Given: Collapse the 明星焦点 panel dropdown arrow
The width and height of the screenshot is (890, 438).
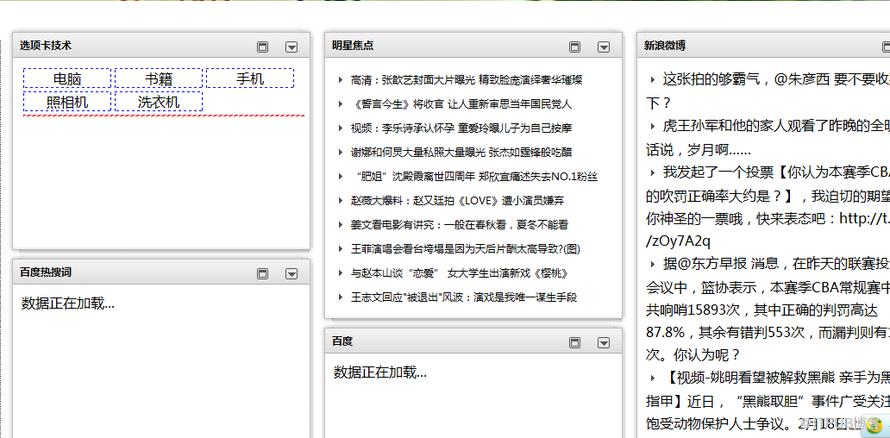Looking at the screenshot, I should tap(603, 47).
